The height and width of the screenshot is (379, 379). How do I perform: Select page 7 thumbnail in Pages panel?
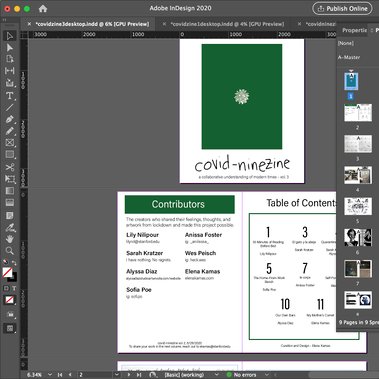[x=358, y=268]
